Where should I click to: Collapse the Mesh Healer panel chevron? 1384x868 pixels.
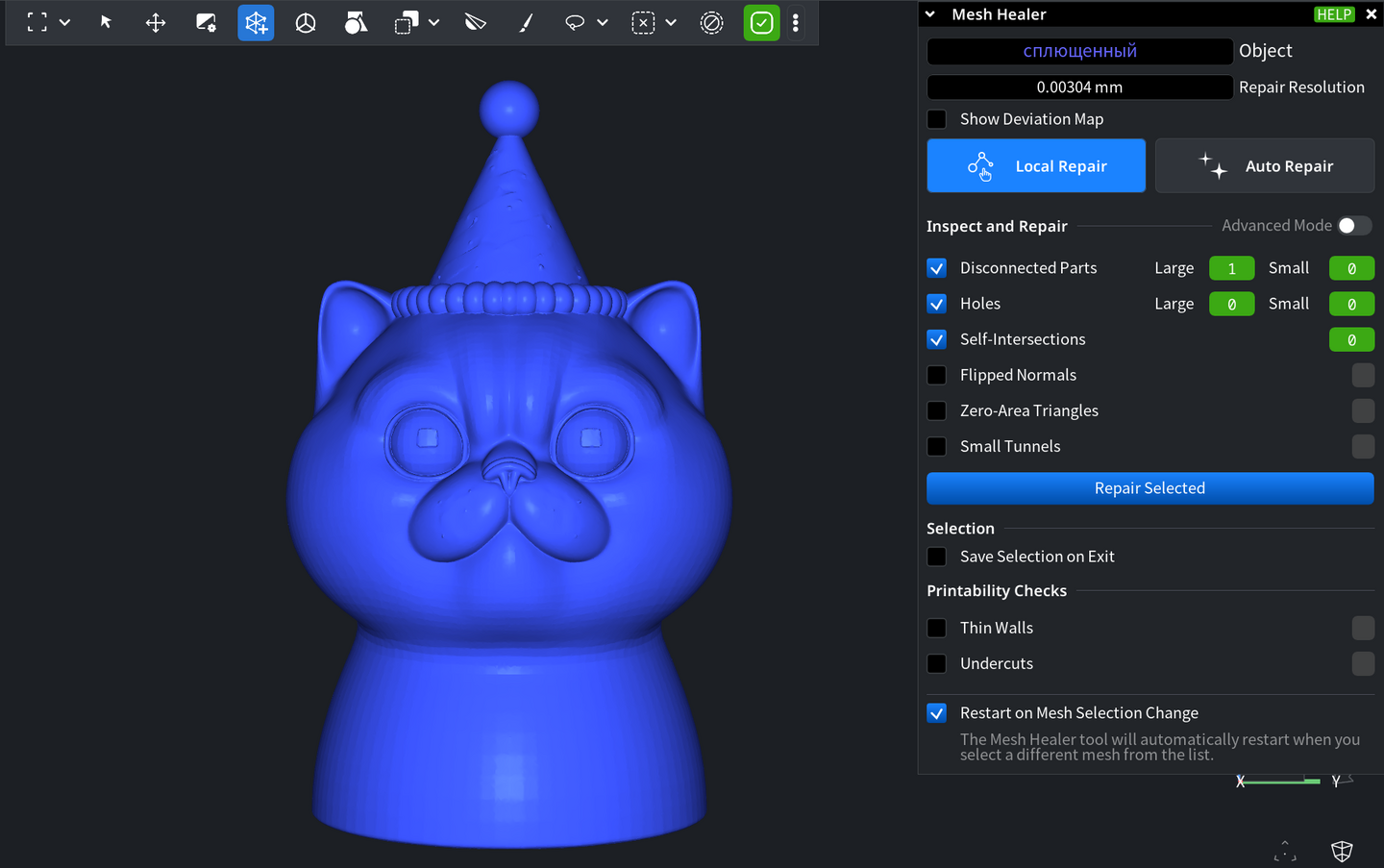[930, 14]
